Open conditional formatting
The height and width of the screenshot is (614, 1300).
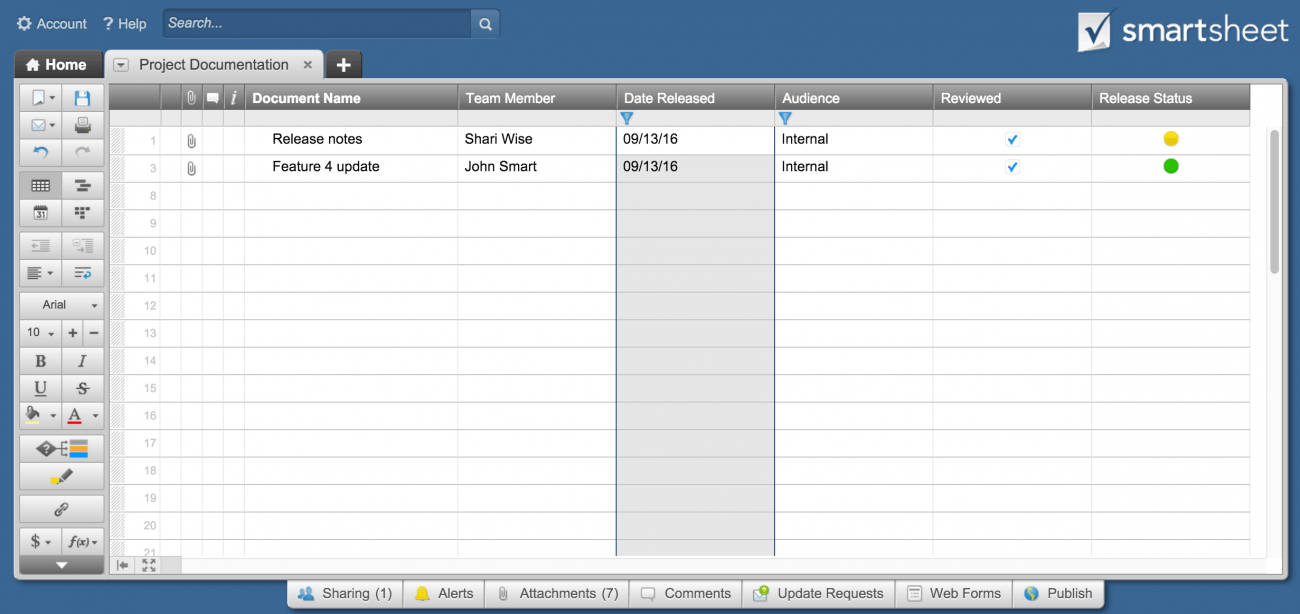coord(61,447)
